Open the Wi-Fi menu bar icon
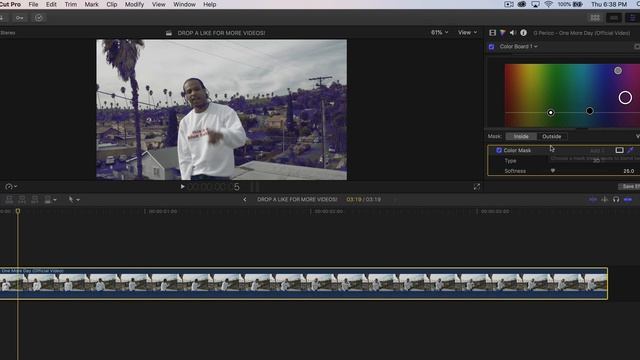Screen dimensions: 640x360 tap(549, 4)
